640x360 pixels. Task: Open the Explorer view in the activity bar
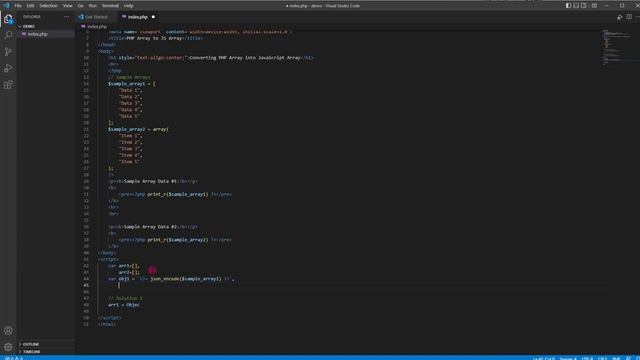coord(8,19)
